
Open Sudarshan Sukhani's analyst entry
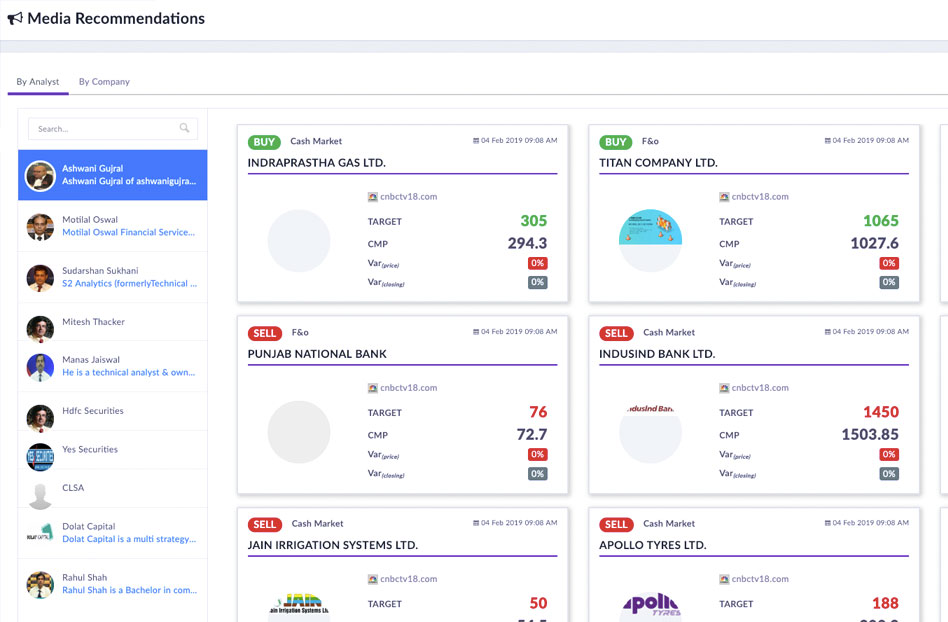click(100, 271)
